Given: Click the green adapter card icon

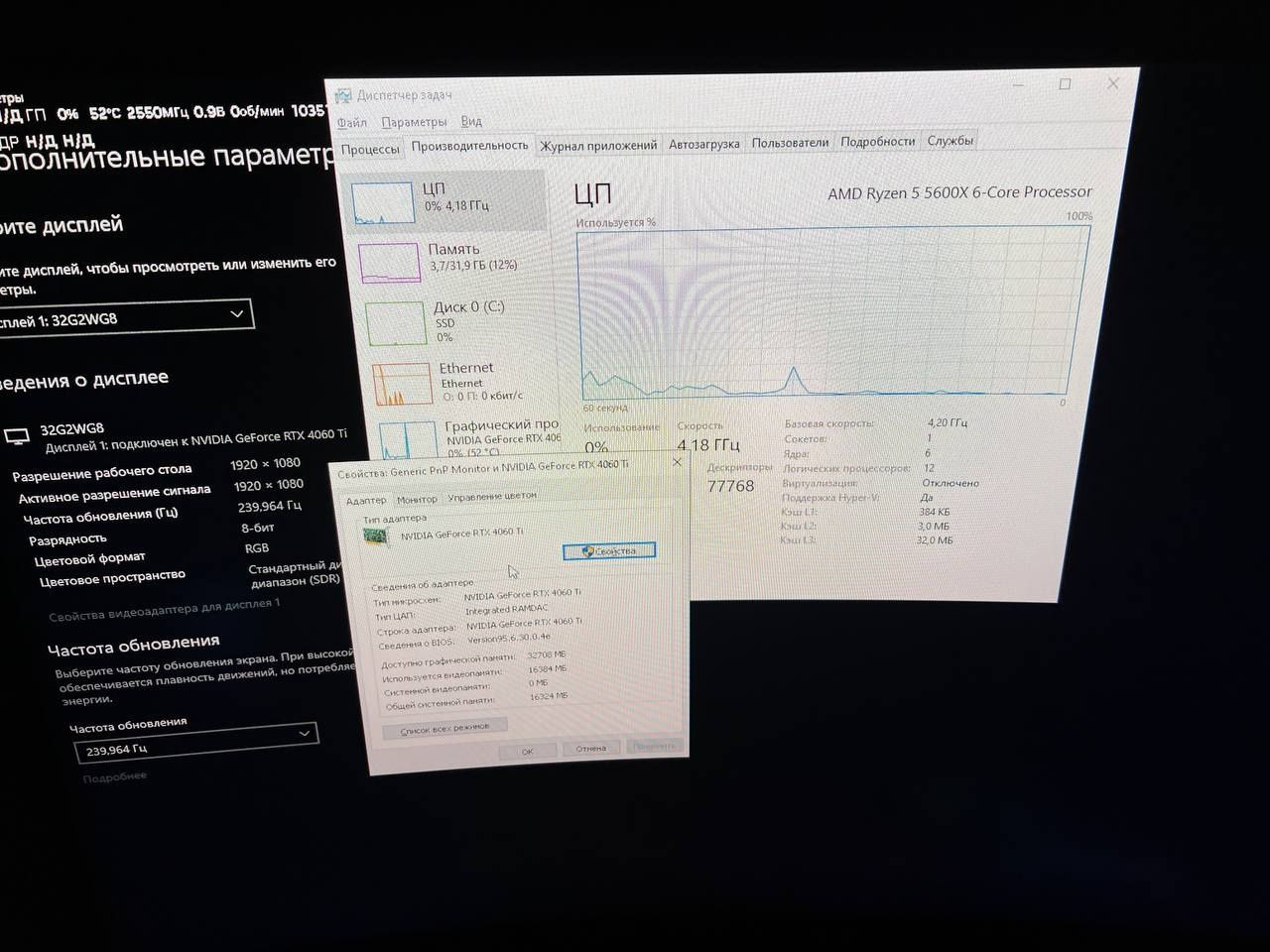Looking at the screenshot, I should (x=376, y=536).
